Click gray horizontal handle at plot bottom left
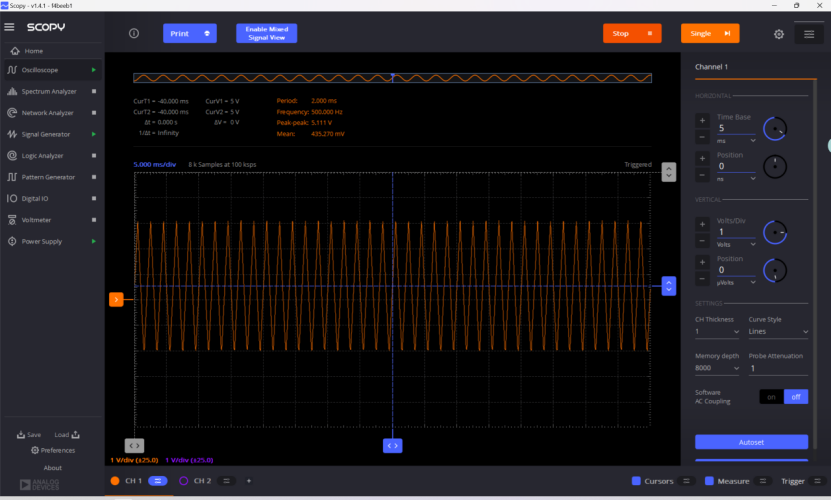Image resolution: width=831 pixels, height=500 pixels. 135,445
